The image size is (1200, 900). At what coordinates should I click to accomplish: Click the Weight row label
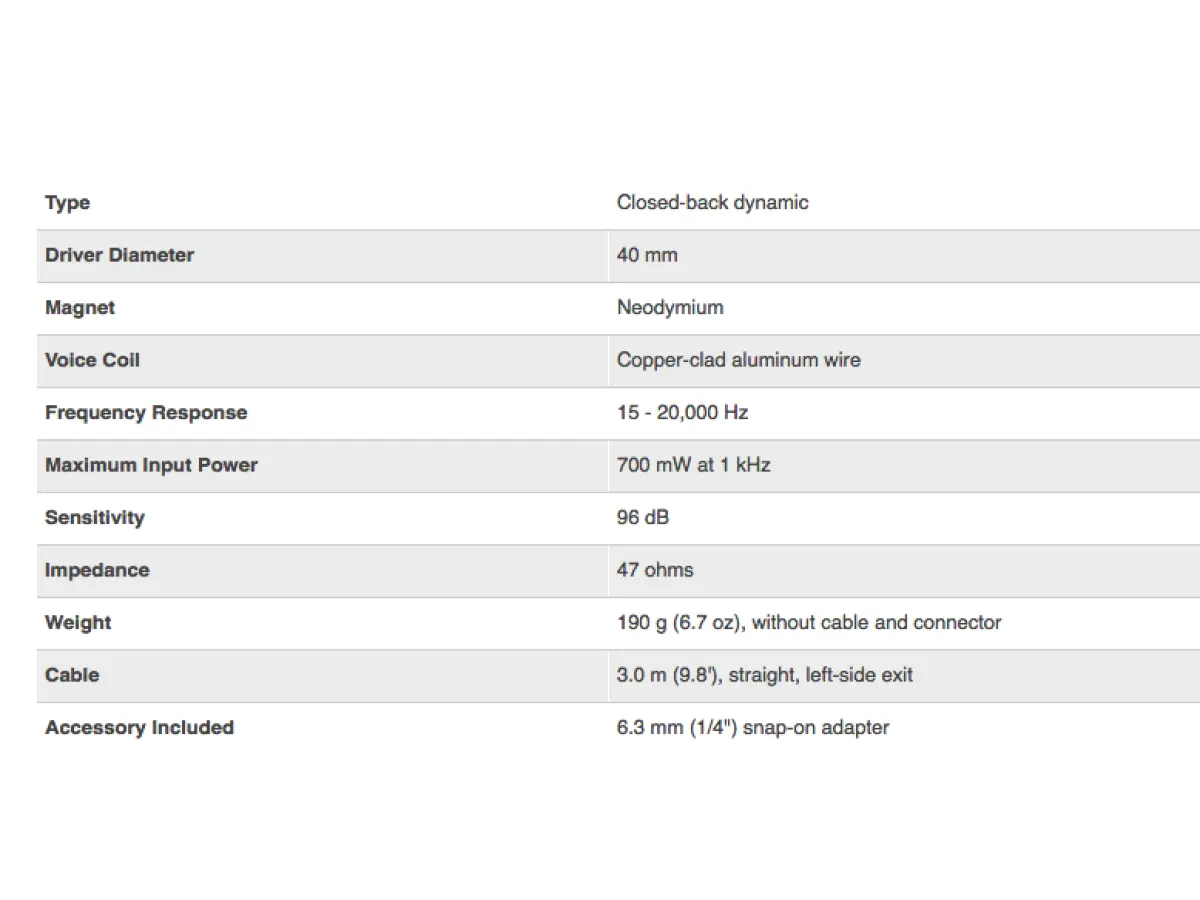(78, 623)
